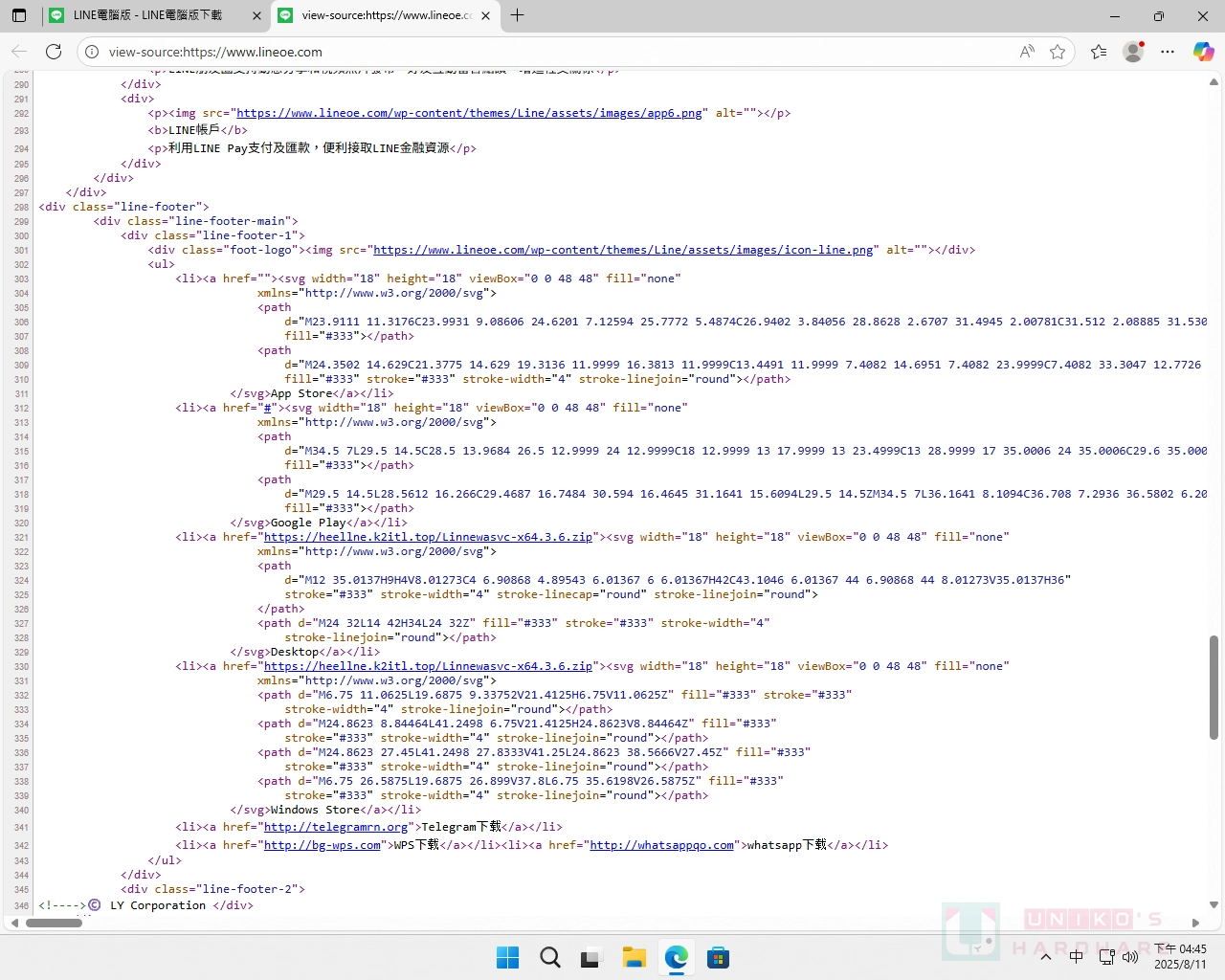Add this page to favorites star
The width and height of the screenshot is (1225, 980).
point(1058,52)
